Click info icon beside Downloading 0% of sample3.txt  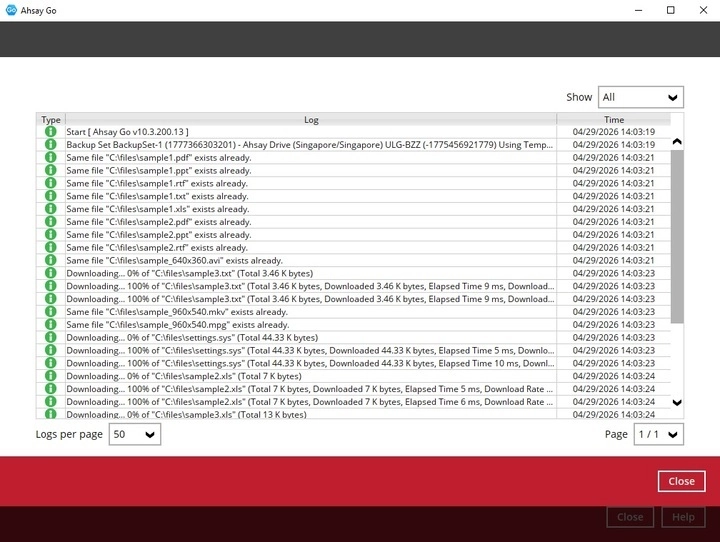pos(51,273)
